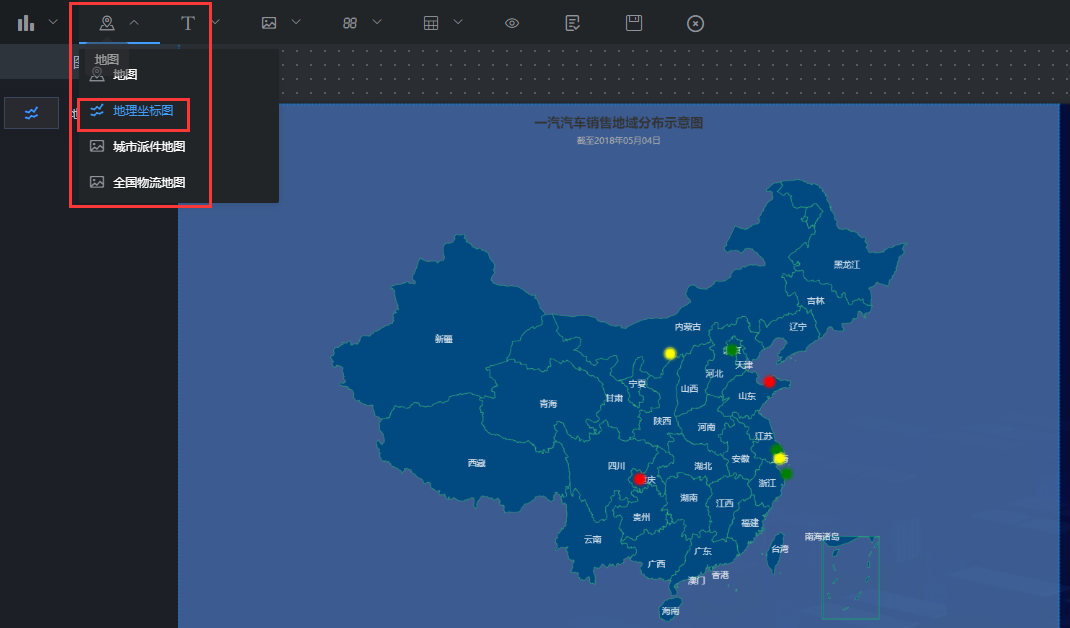Viewport: 1070px width, 628px height.
Task: Click the red marker in 山东
Action: (x=769, y=382)
